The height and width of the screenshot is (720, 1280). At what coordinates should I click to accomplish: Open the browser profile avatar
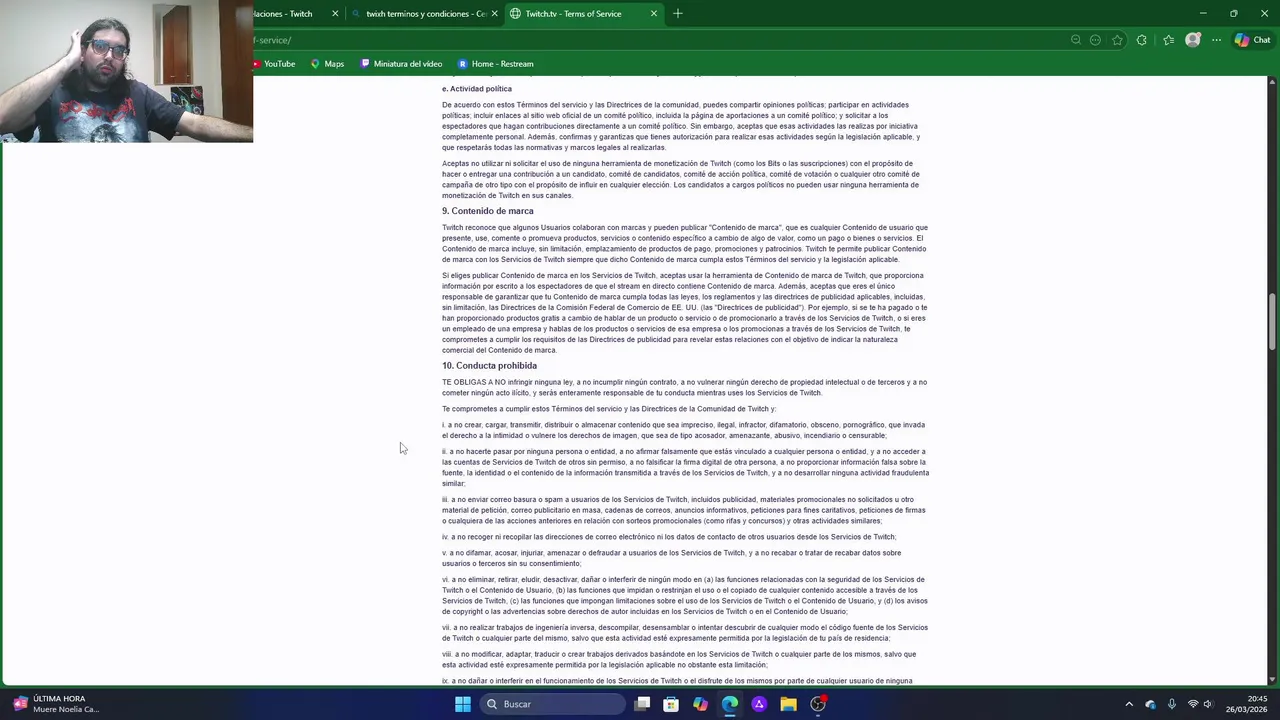[1192, 40]
